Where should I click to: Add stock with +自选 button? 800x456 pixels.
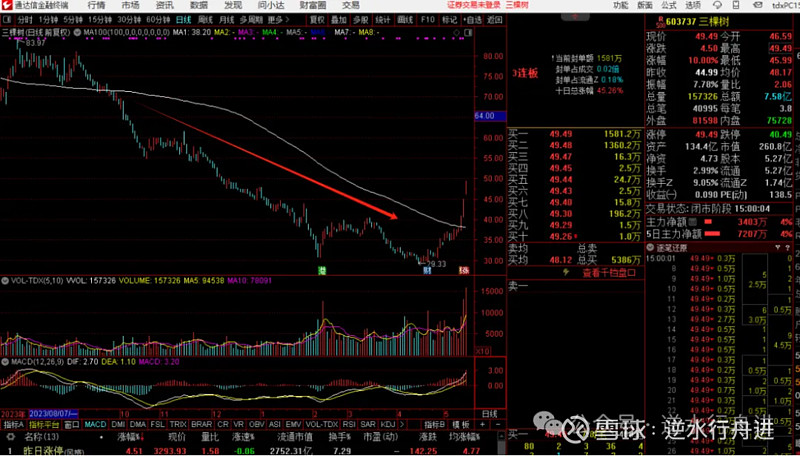[472, 20]
